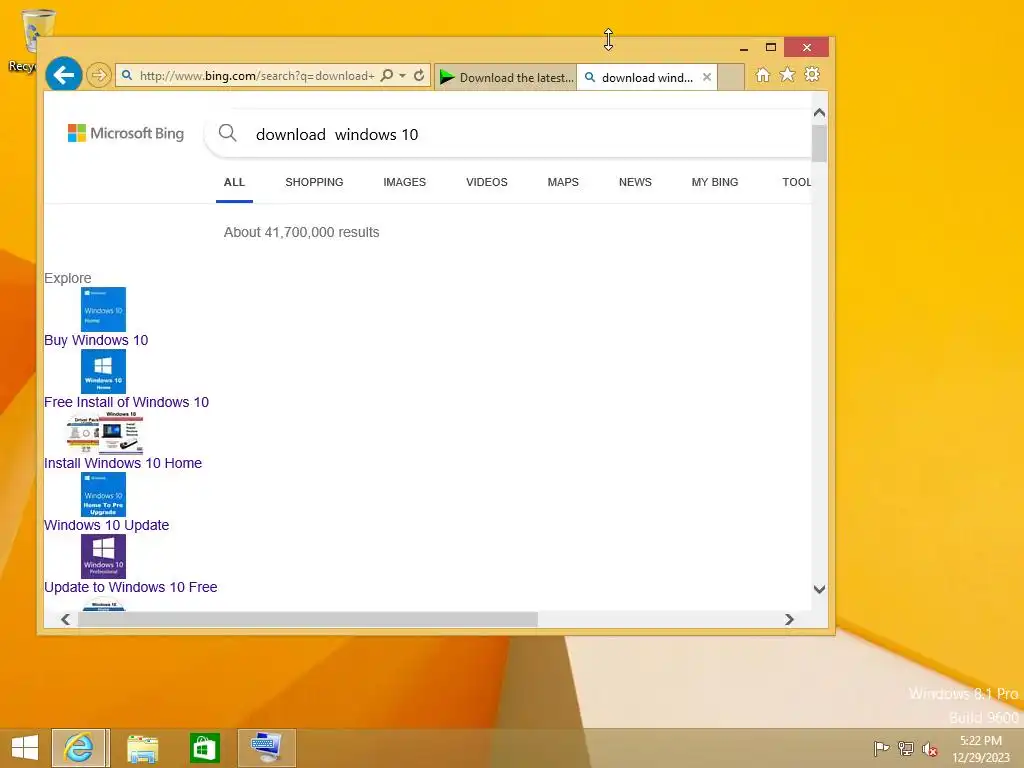Click the network tray icon
This screenshot has width=1024, height=768.
[x=906, y=748]
